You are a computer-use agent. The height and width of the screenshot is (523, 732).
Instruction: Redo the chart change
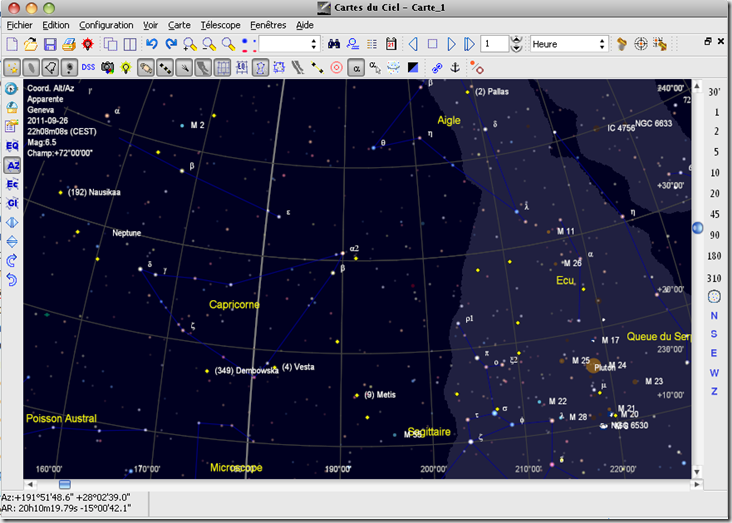click(x=171, y=44)
